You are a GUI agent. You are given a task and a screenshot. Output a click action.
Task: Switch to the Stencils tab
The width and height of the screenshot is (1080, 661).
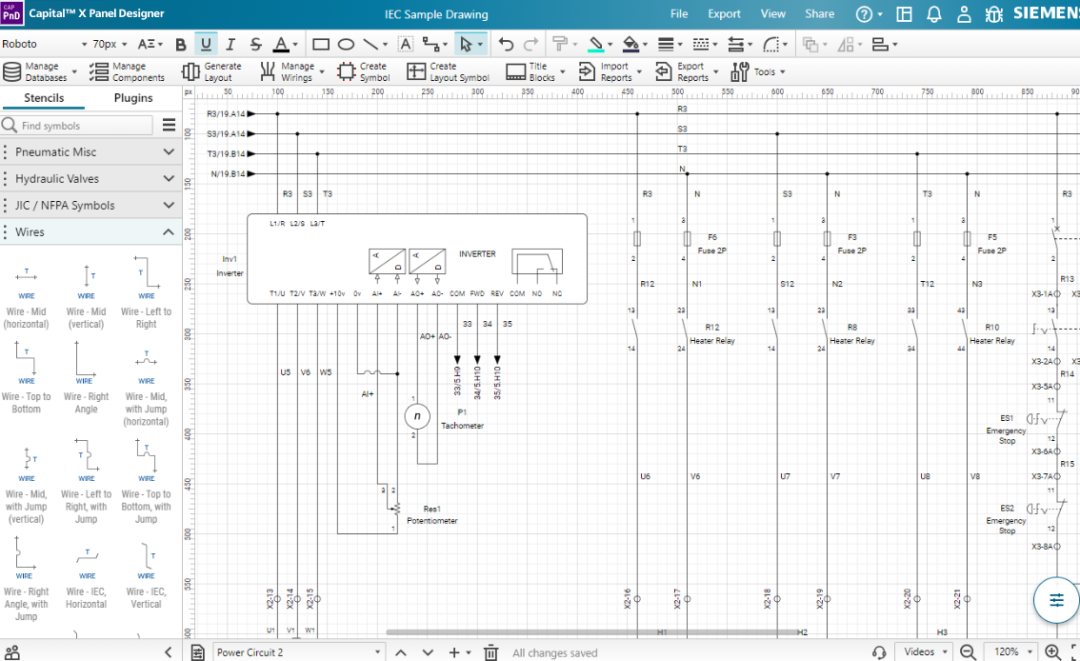(x=43, y=98)
